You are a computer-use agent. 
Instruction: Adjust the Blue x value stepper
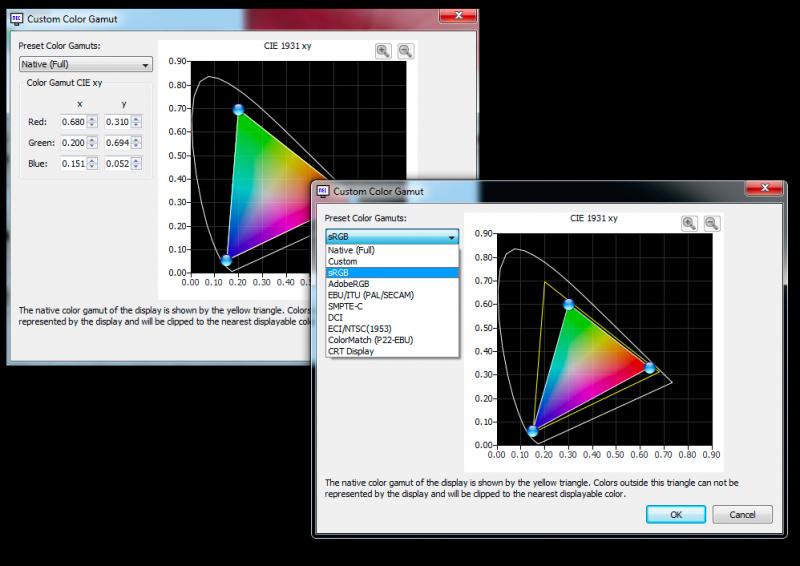click(x=92, y=164)
